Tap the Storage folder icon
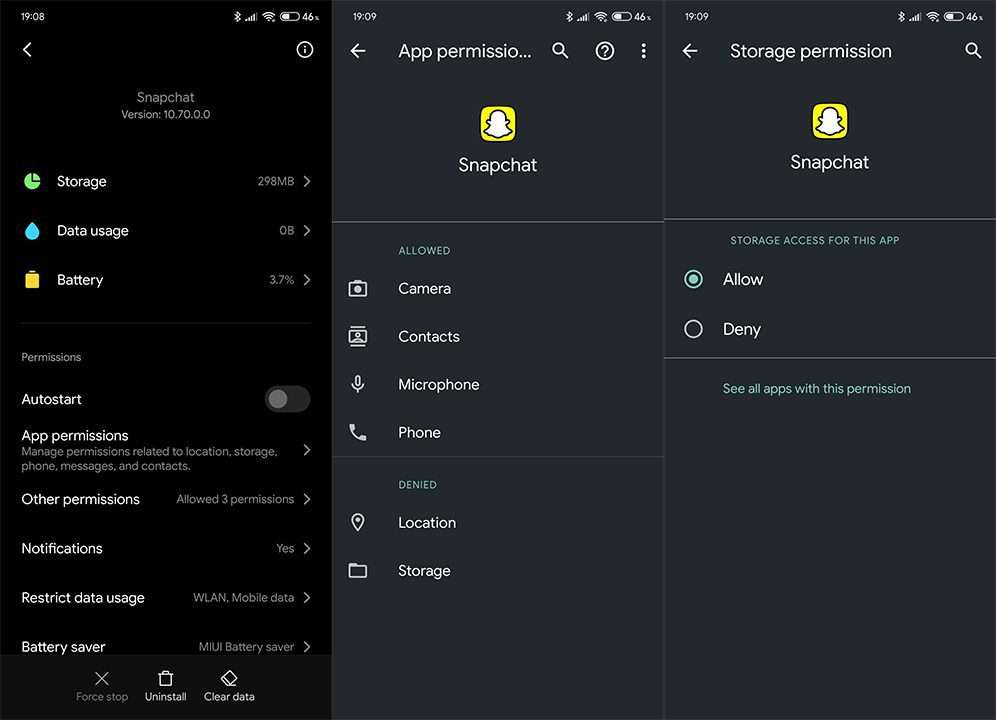996x720 pixels. click(x=358, y=570)
